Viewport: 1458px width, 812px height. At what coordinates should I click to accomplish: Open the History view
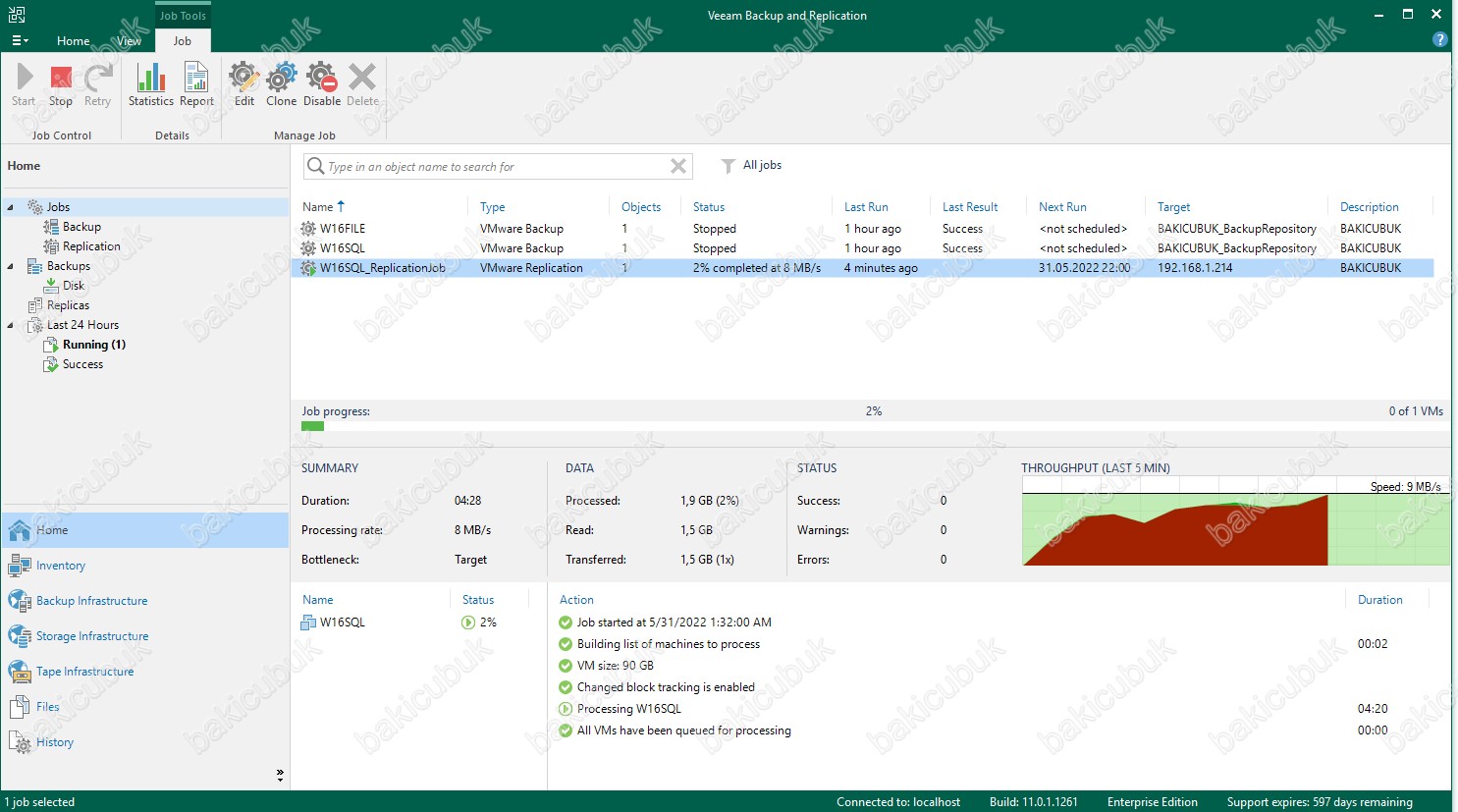tap(145, 742)
